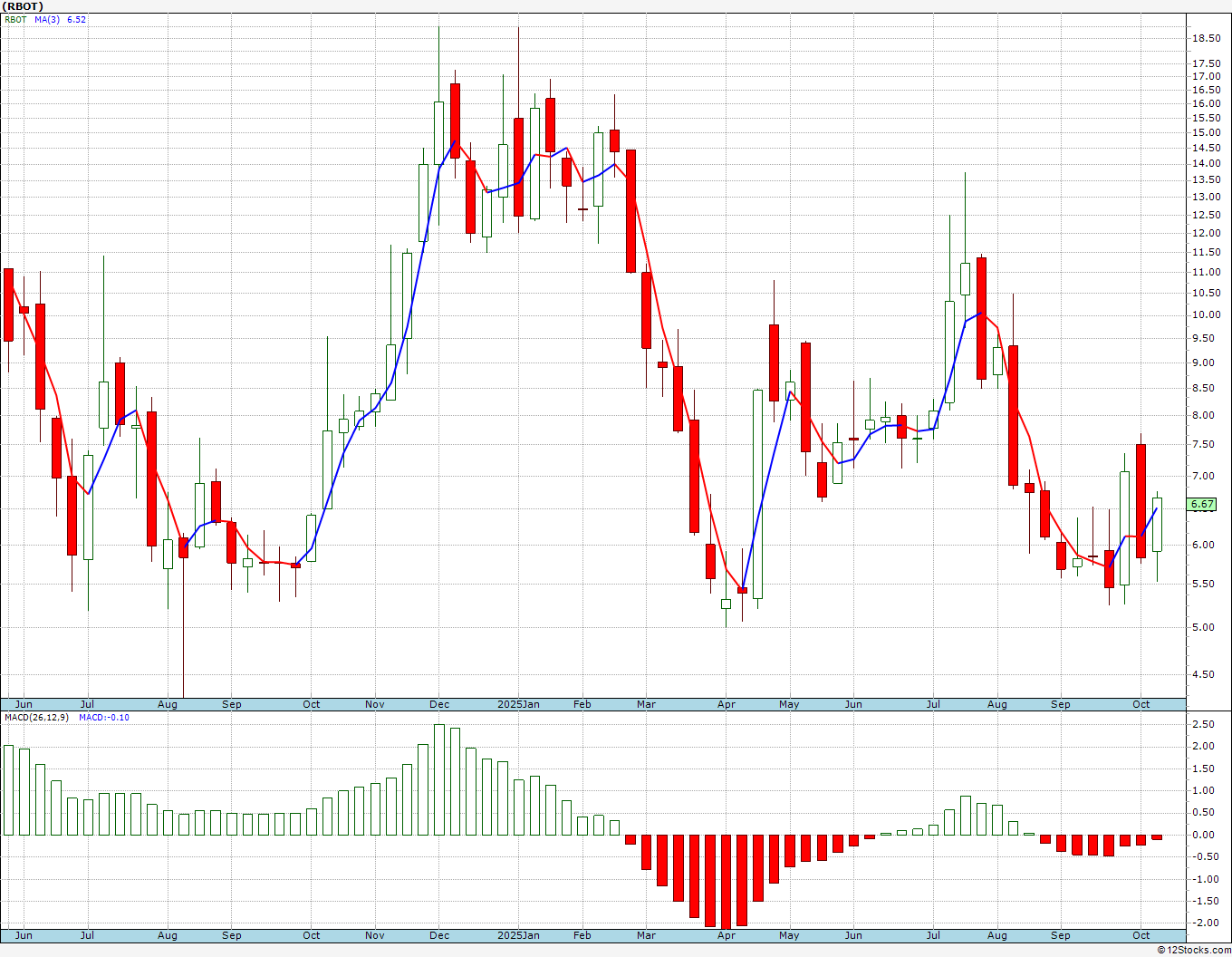1232x957 pixels.
Task: Click the 11.00 price axis label
Action: point(1205,272)
